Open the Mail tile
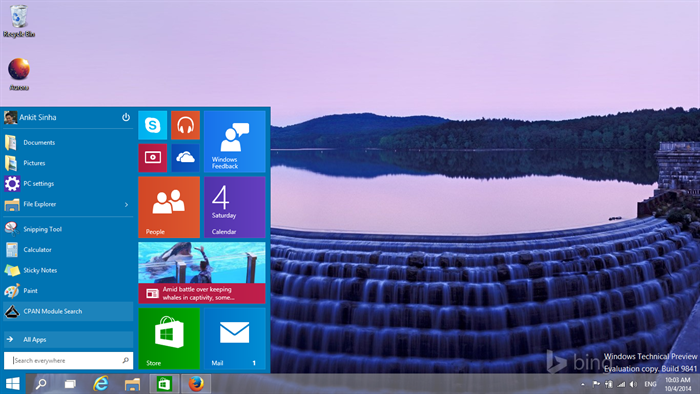Screen dimensions: 700x394 (235, 338)
